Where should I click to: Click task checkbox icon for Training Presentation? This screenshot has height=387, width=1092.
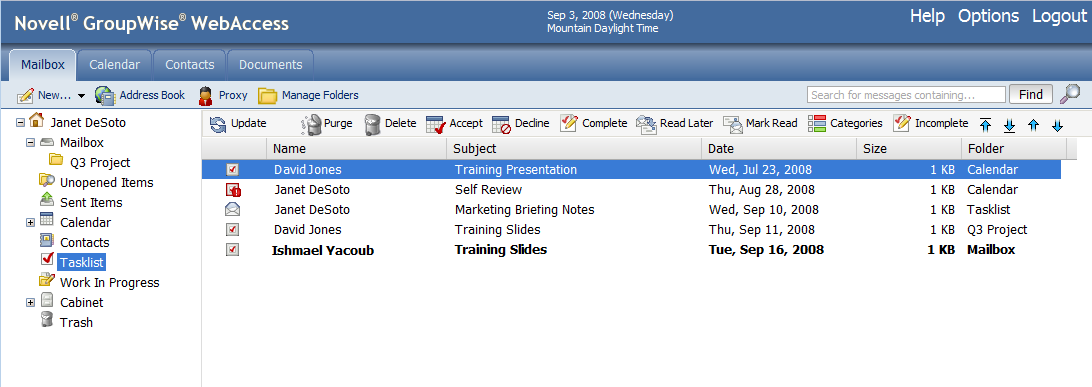click(x=233, y=169)
